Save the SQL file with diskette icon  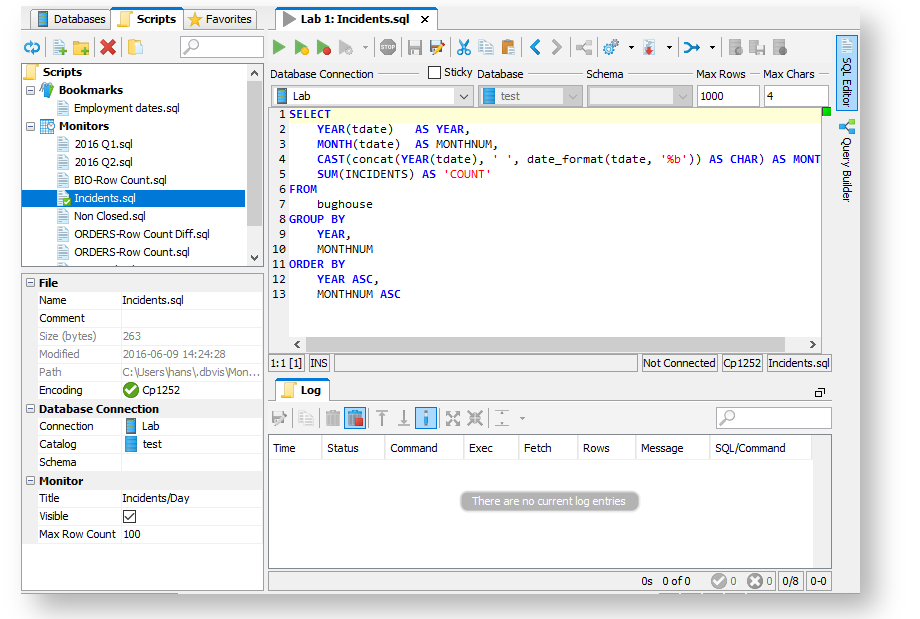(415, 48)
